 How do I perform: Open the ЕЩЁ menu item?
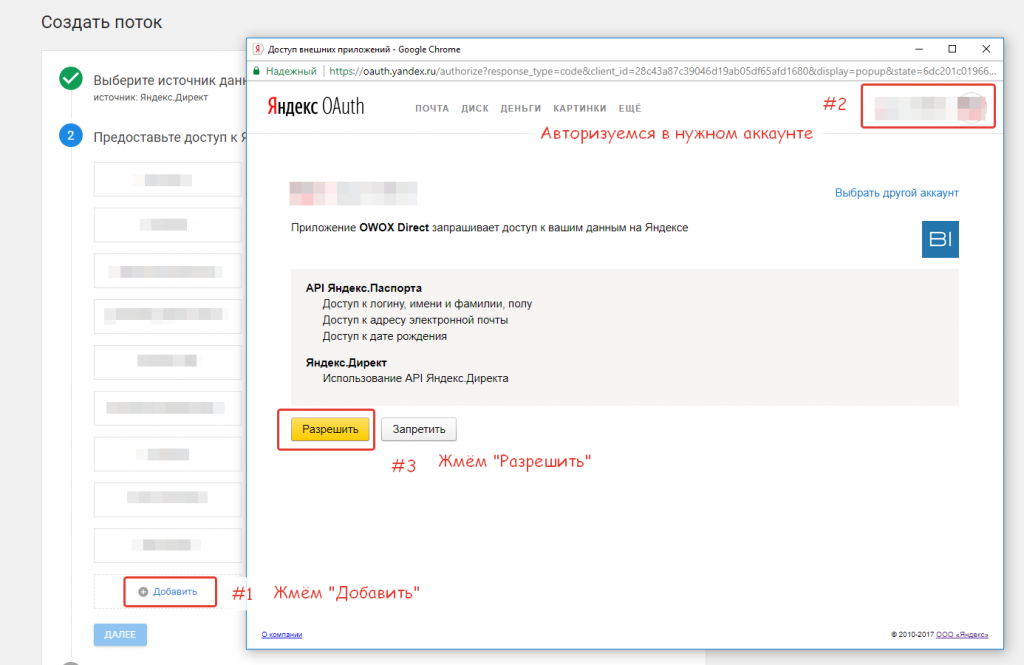[x=630, y=108]
